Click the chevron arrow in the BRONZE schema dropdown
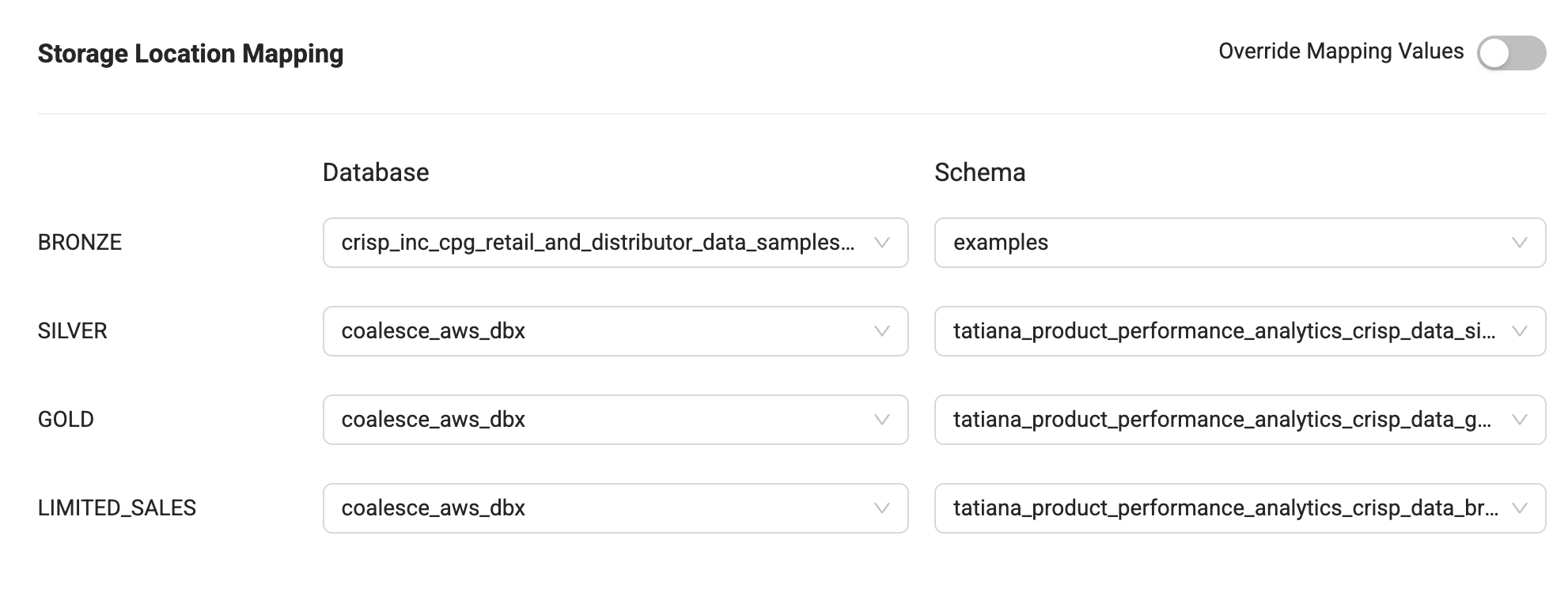This screenshot has height=615, width=1568. pyautogui.click(x=1519, y=243)
